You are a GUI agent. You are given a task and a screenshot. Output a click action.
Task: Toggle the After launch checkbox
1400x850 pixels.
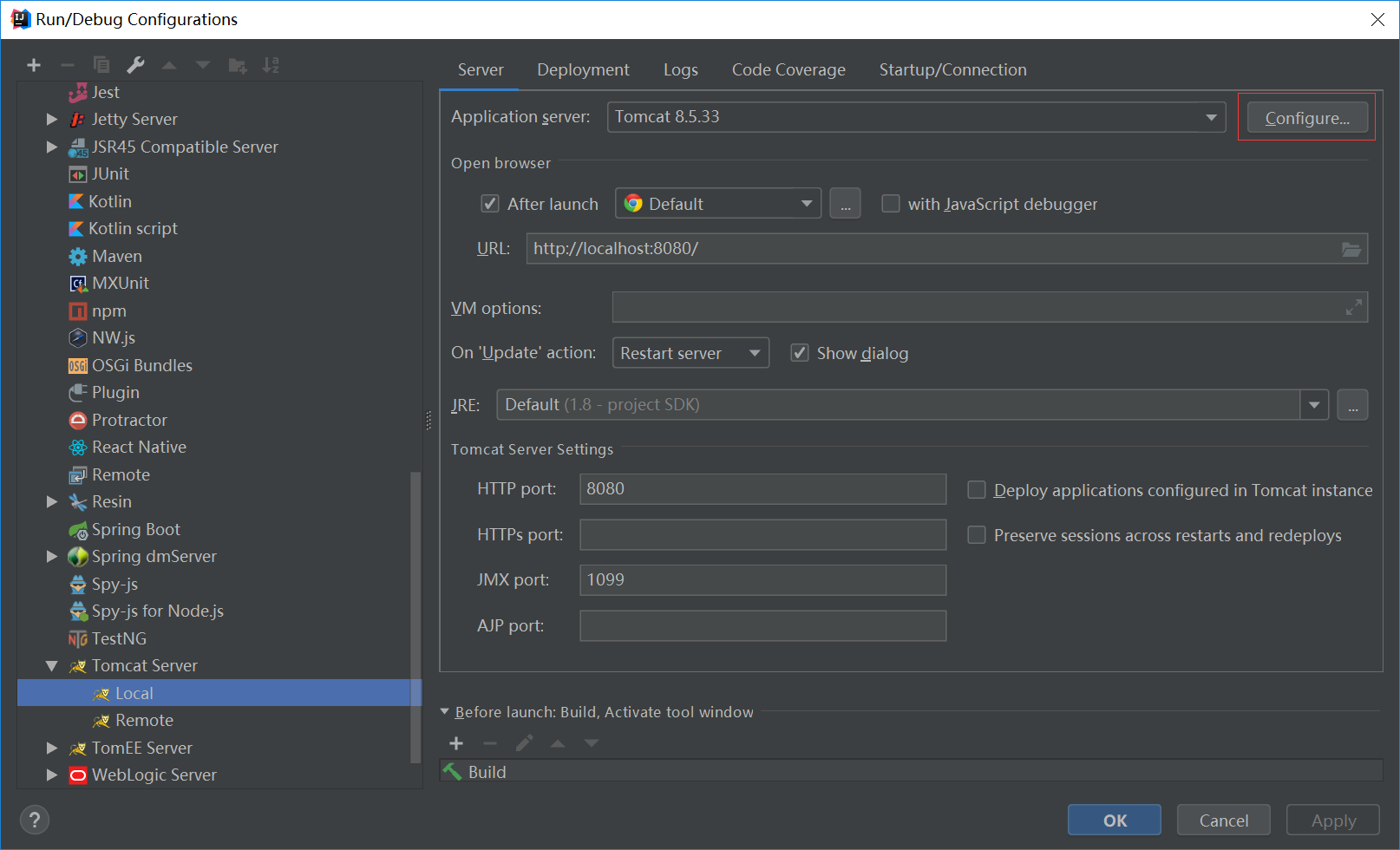pyautogui.click(x=490, y=204)
